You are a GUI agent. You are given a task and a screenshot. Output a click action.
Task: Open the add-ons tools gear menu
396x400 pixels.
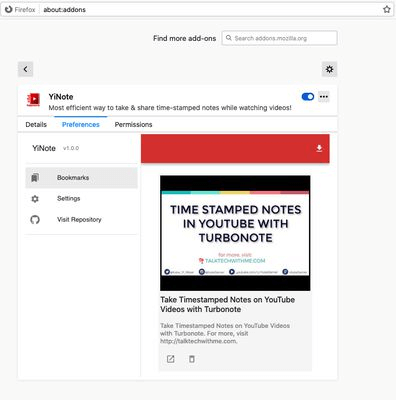[x=329, y=69]
